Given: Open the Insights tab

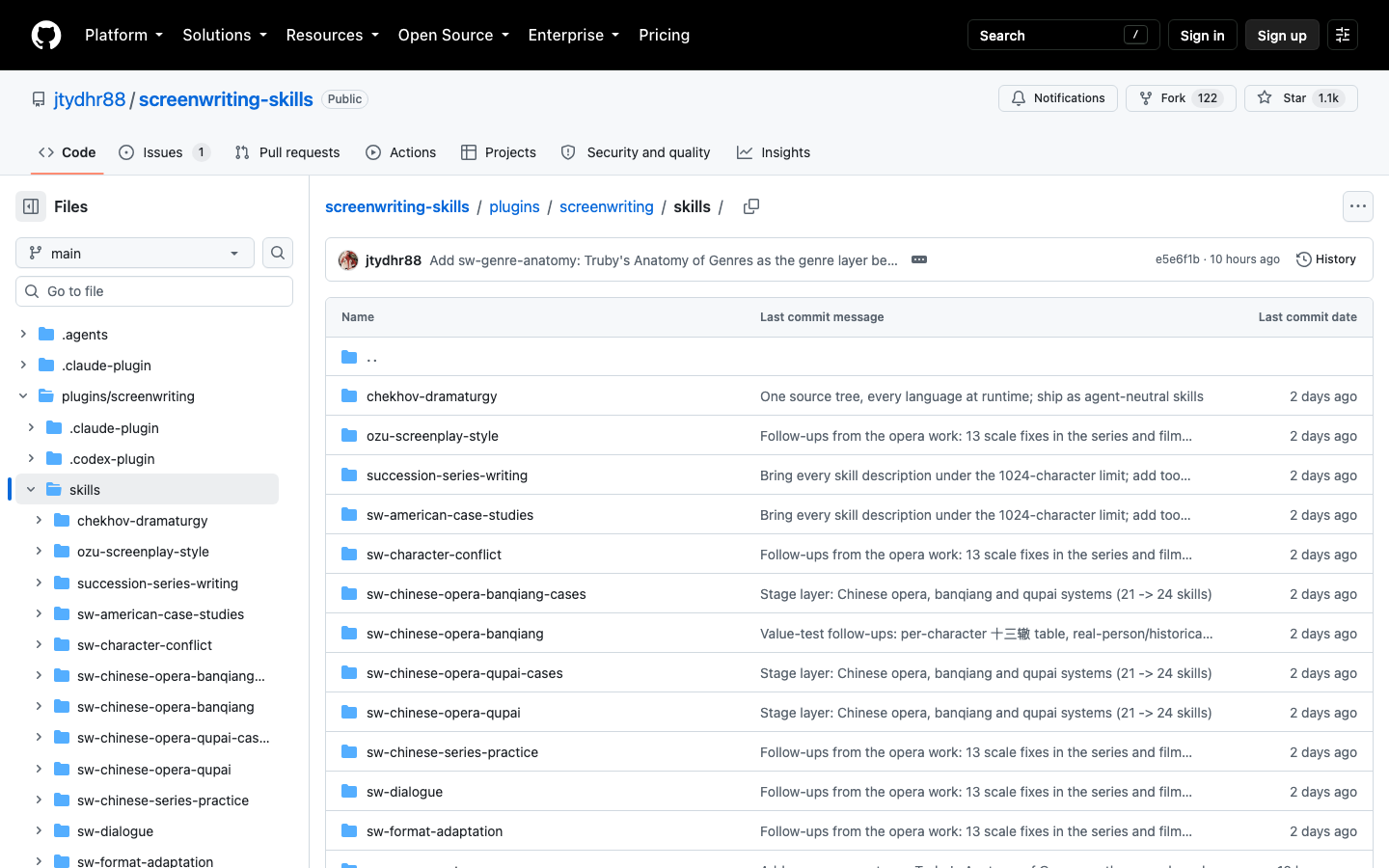Looking at the screenshot, I should click(x=774, y=152).
